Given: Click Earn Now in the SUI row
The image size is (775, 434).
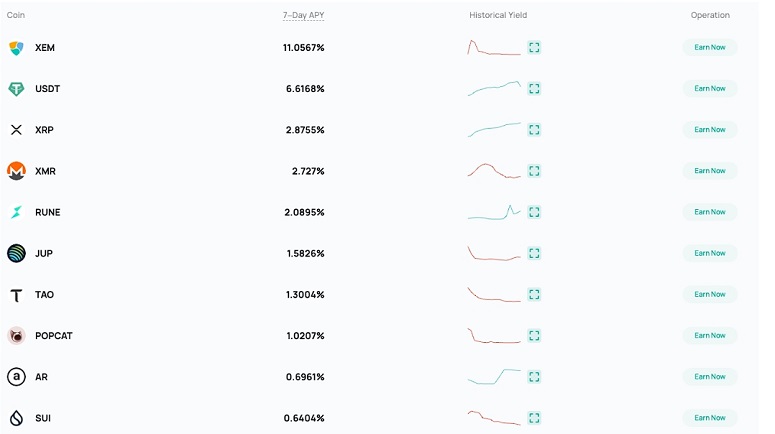Looking at the screenshot, I should [x=710, y=418].
